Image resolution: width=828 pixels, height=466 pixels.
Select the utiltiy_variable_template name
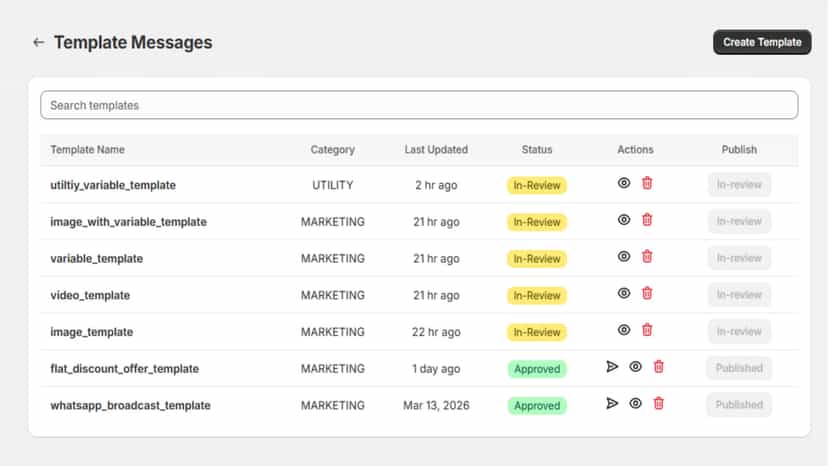click(113, 185)
